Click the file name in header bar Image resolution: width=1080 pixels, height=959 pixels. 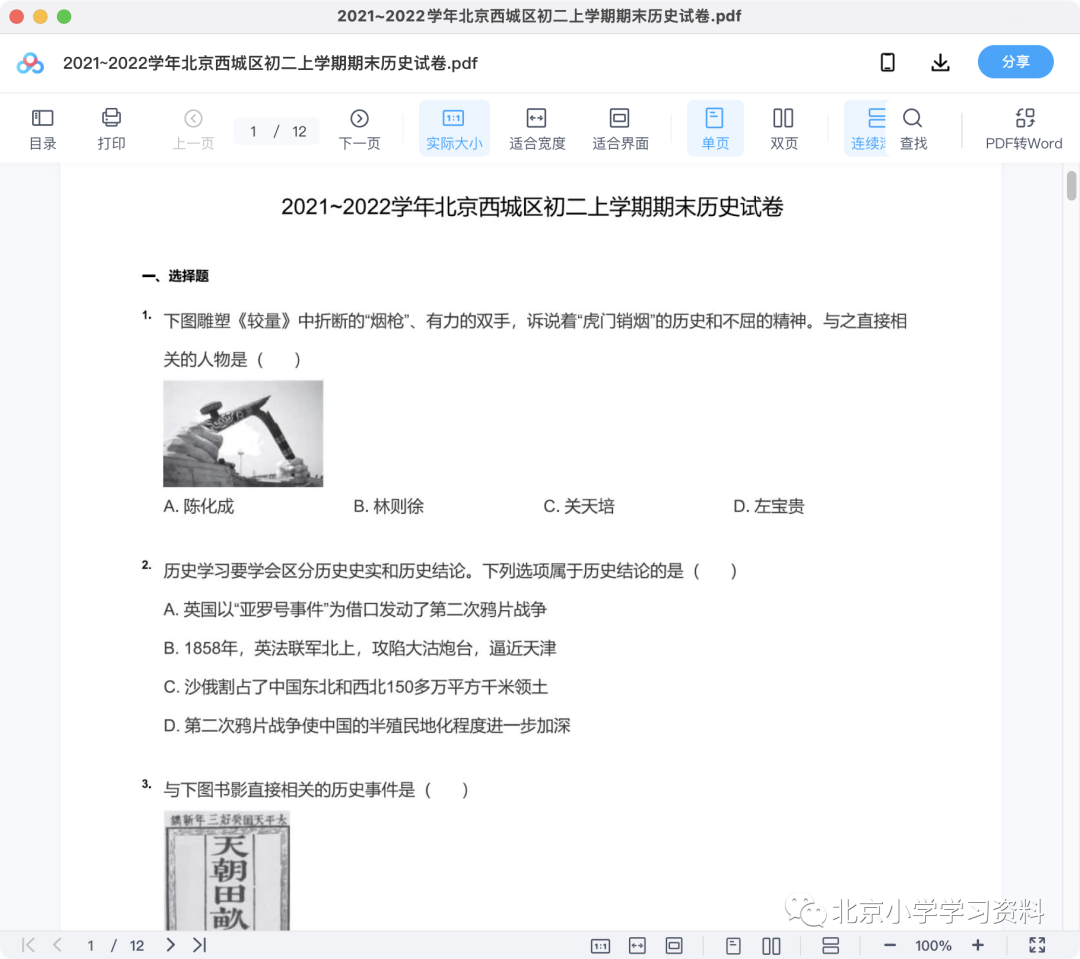point(270,63)
